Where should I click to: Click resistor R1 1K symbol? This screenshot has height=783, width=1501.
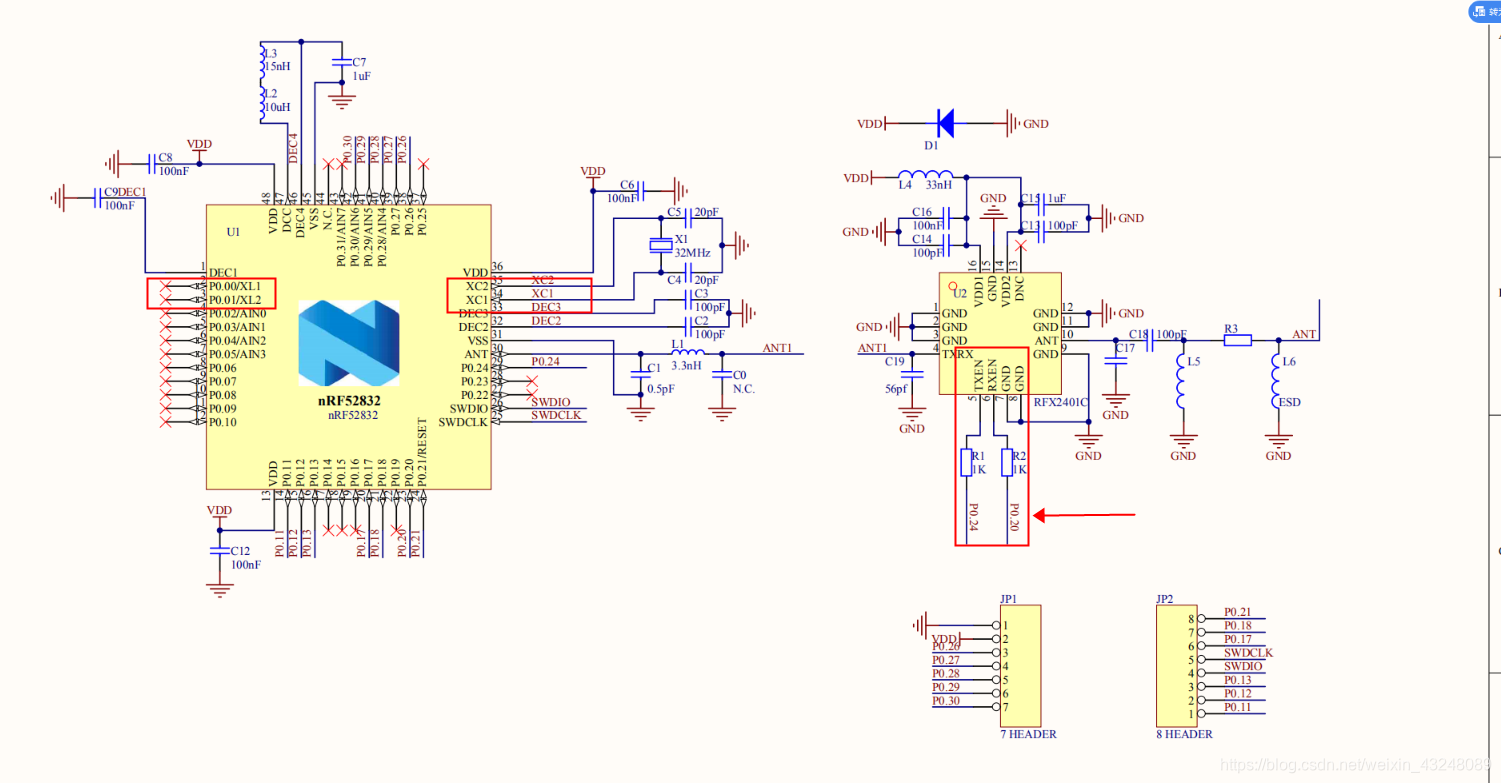coord(966,462)
